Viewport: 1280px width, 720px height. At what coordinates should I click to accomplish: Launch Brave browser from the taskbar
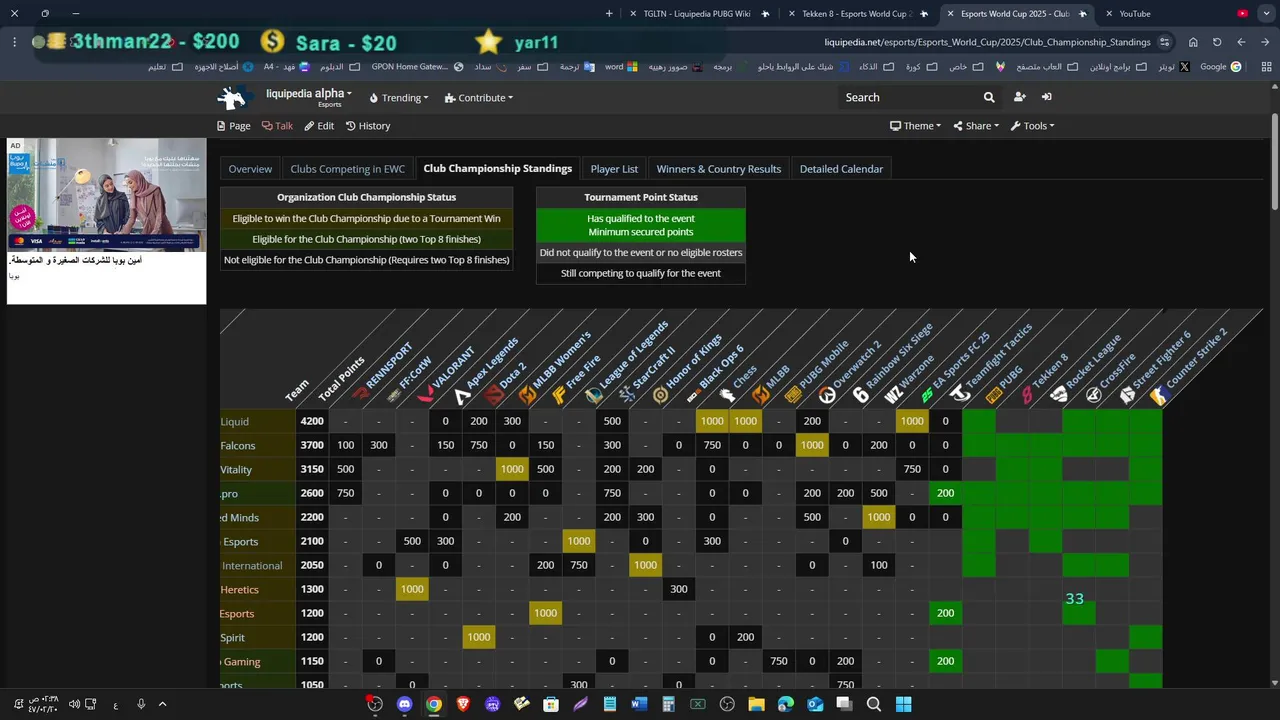[463, 704]
